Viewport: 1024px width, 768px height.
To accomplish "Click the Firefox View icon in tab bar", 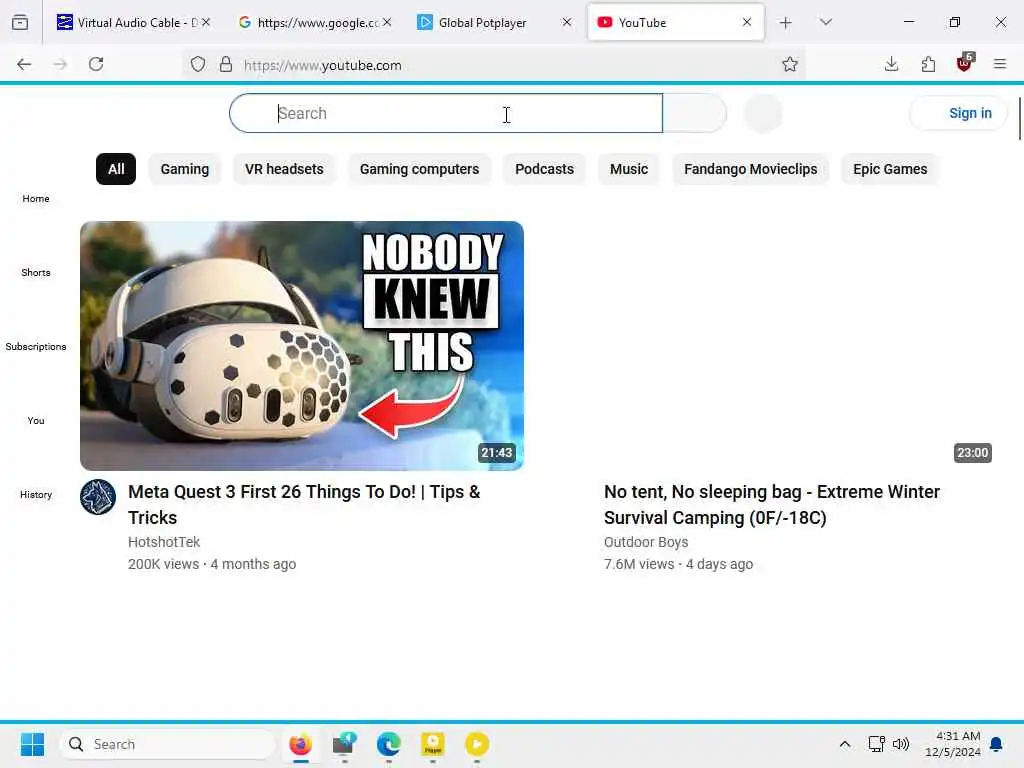I will point(20,22).
